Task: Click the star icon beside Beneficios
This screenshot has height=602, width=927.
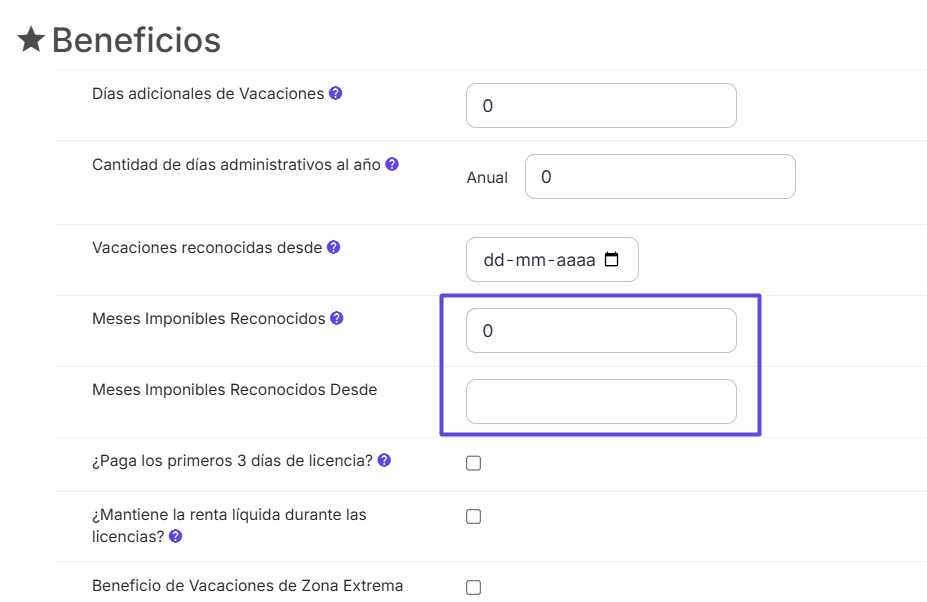Action: pos(31,40)
